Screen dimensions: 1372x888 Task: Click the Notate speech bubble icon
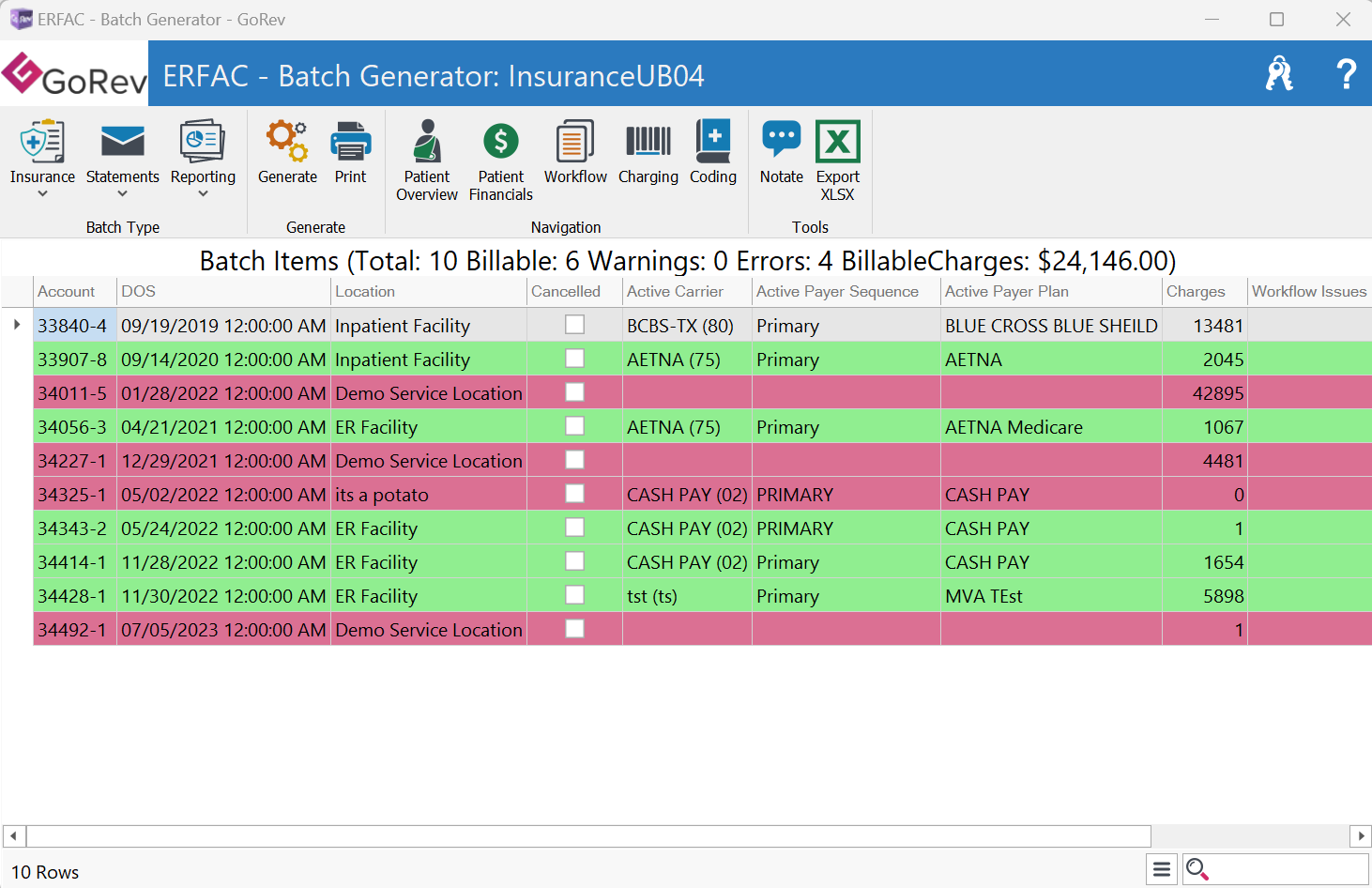tap(782, 140)
